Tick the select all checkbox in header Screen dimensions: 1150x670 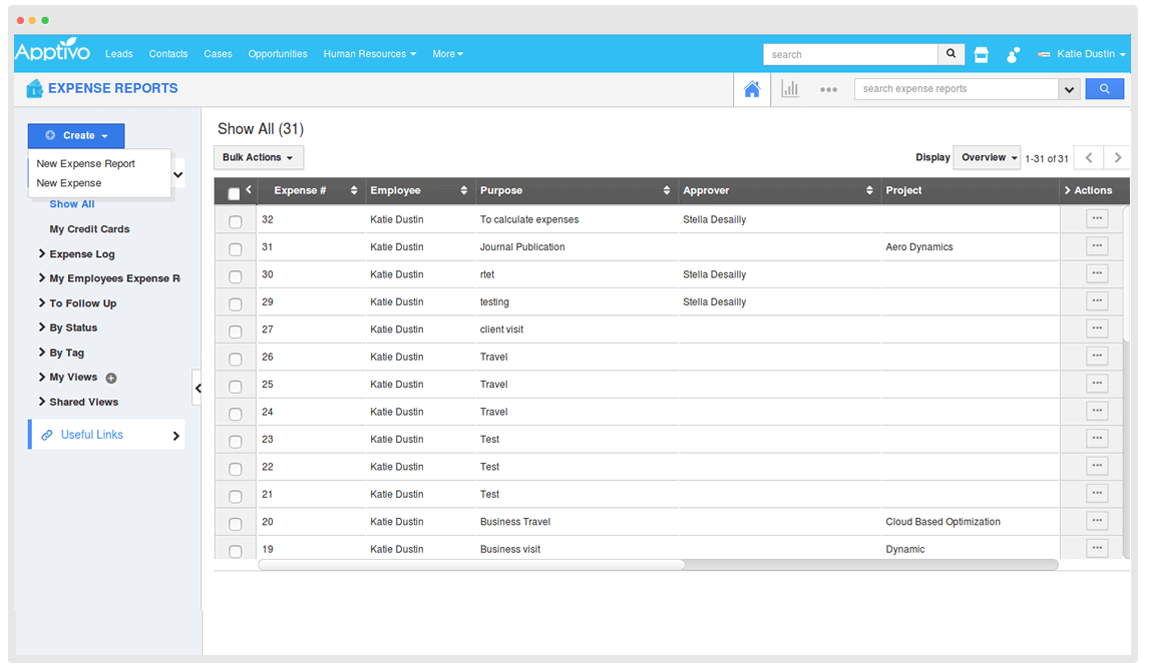[234, 194]
